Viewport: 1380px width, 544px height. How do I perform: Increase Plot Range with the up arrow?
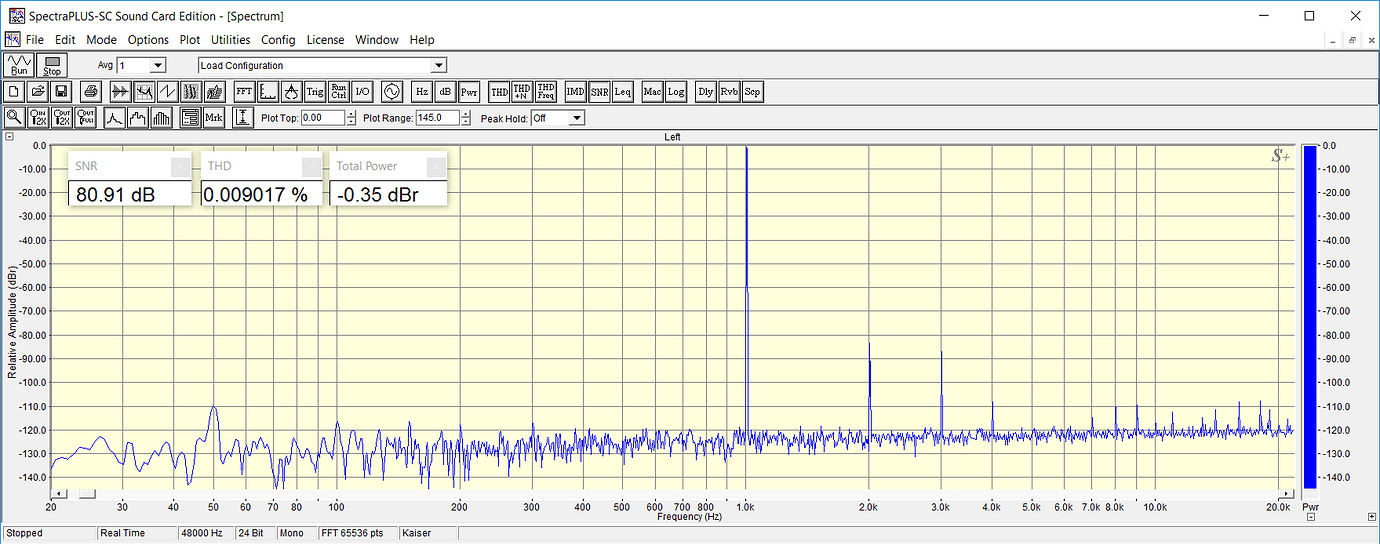click(465, 114)
